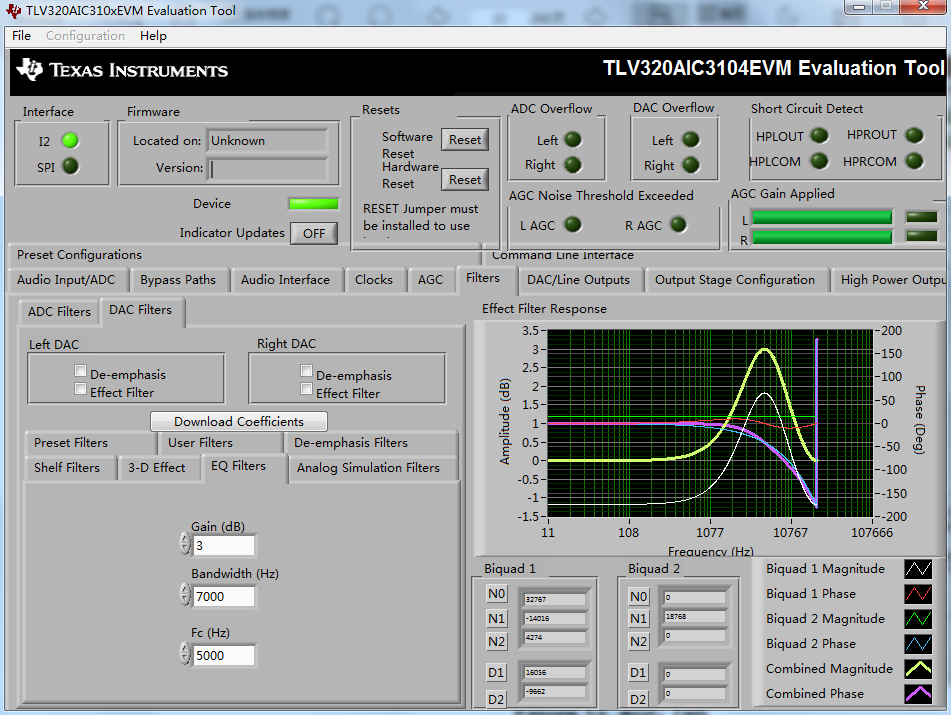The height and width of the screenshot is (715, 951).
Task: Click the Bandwidth (Hz) stepper arrows
Action: click(185, 595)
